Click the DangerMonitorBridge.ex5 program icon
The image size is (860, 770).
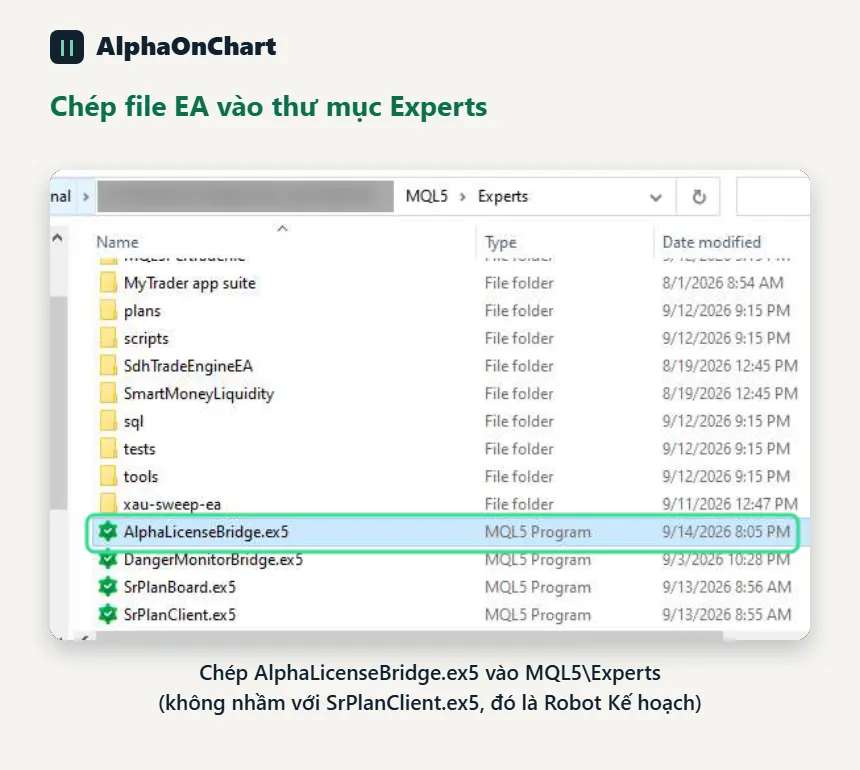(x=108, y=559)
